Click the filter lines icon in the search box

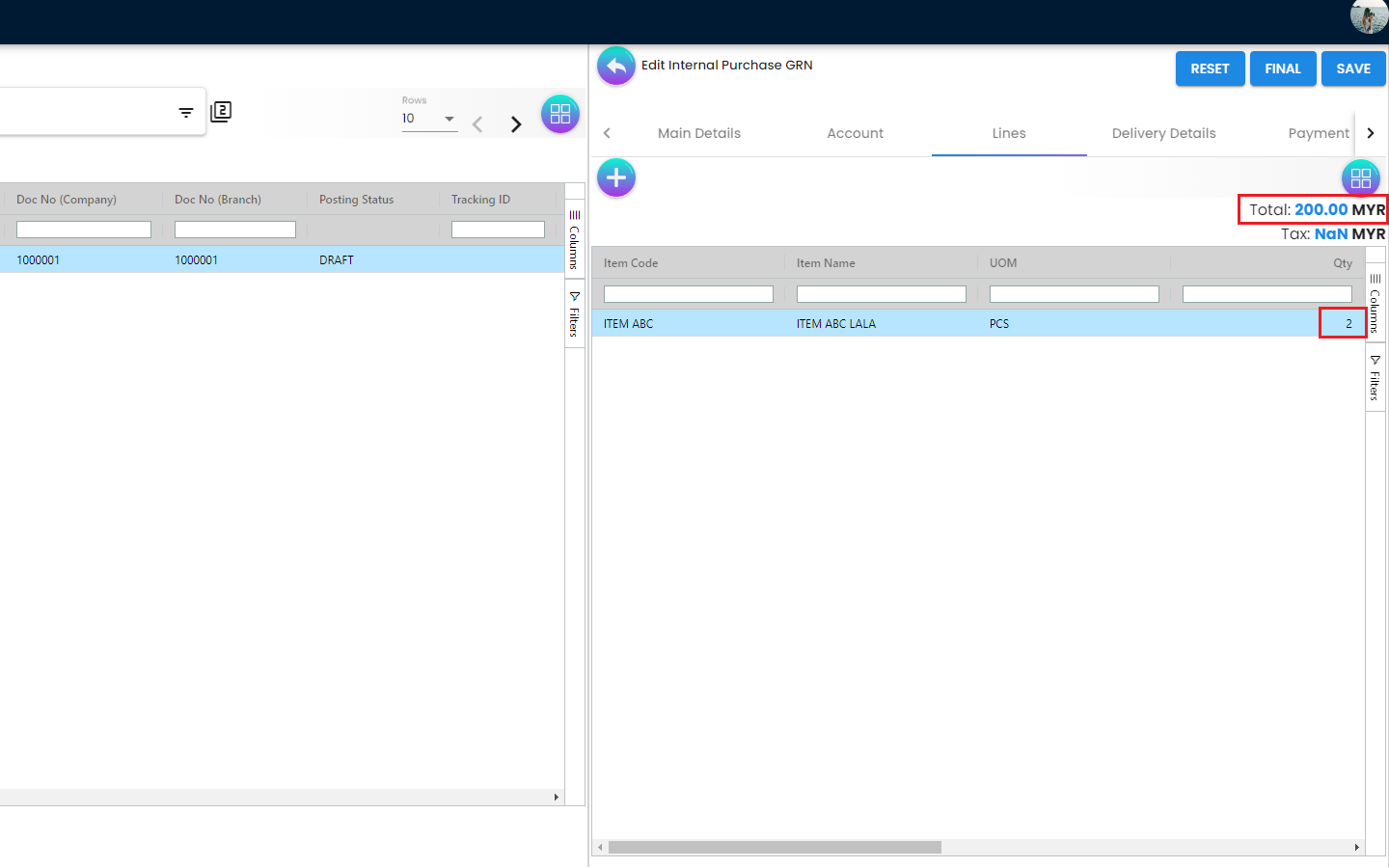pos(186,113)
